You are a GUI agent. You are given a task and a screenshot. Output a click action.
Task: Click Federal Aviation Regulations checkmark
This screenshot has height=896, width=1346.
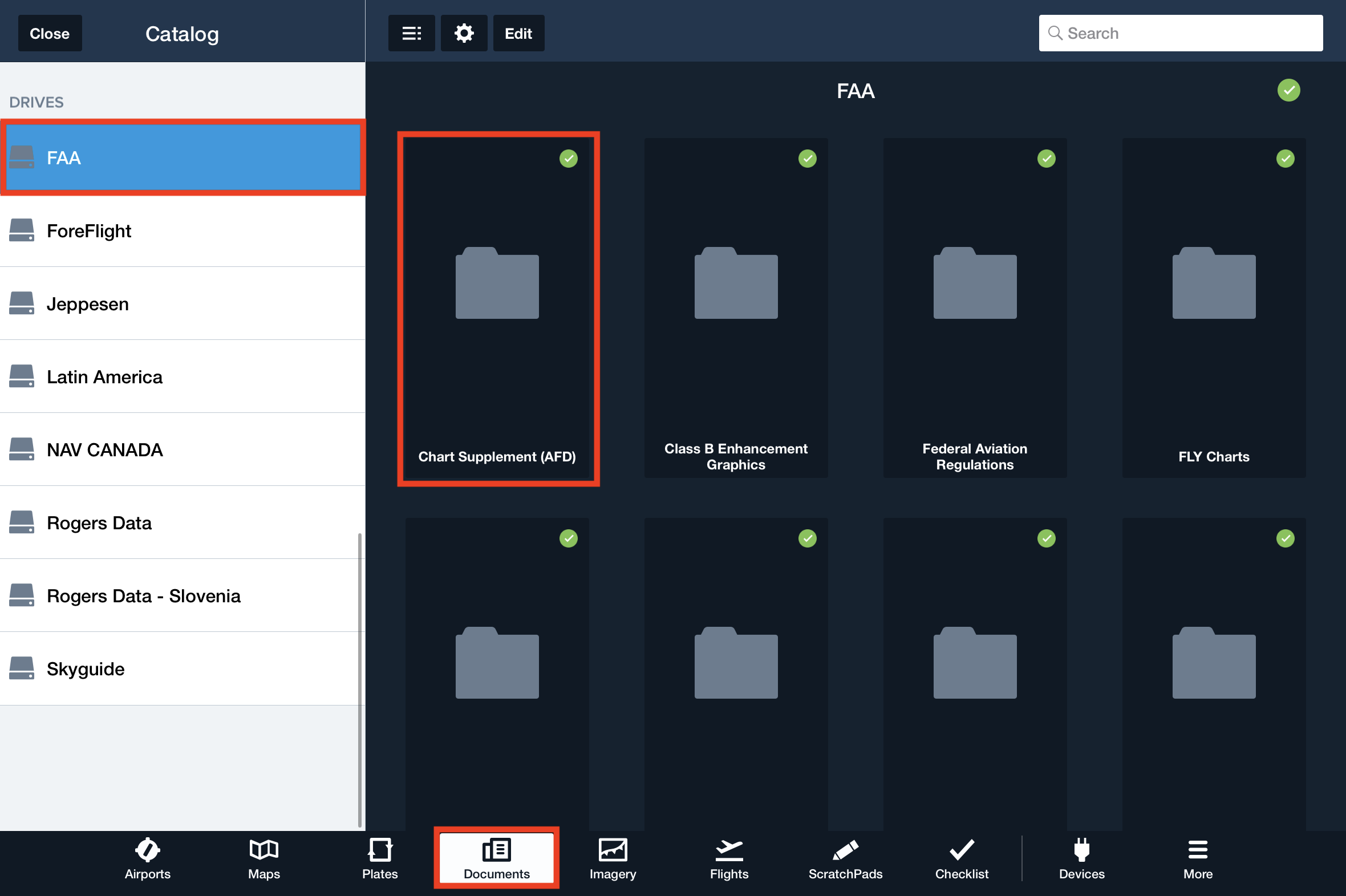click(1046, 159)
